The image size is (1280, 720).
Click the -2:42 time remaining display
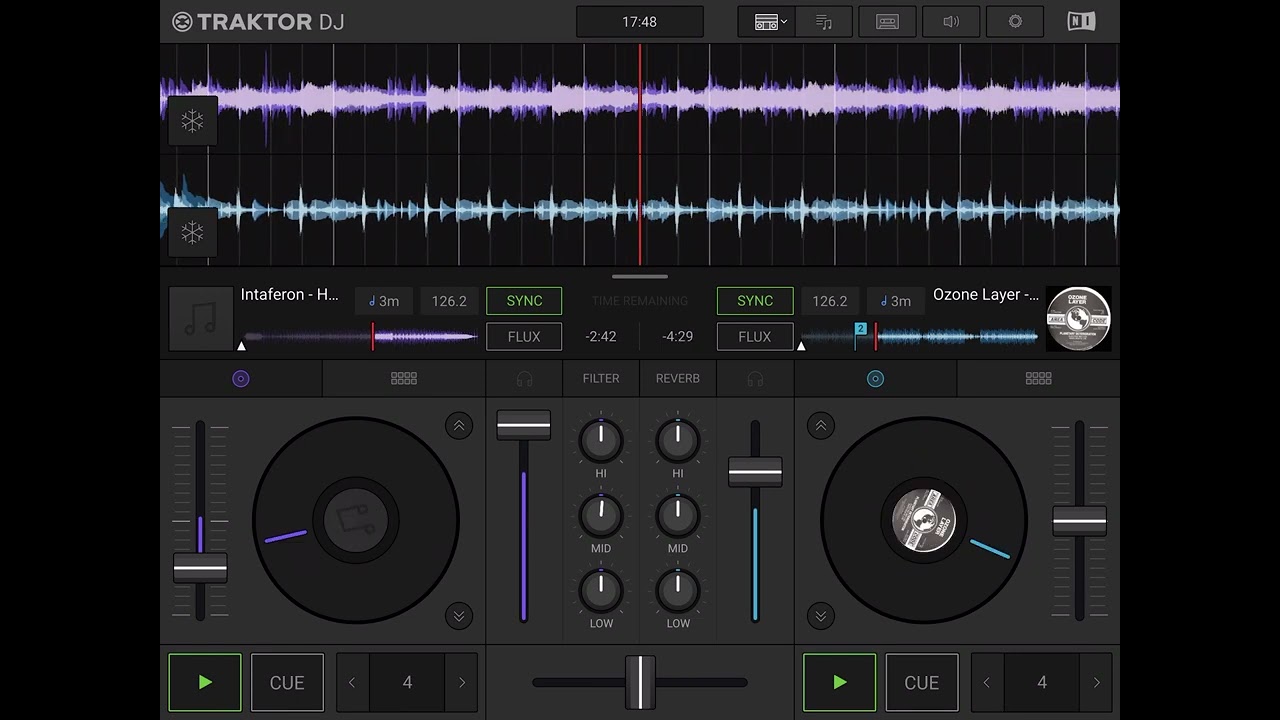[601, 337]
